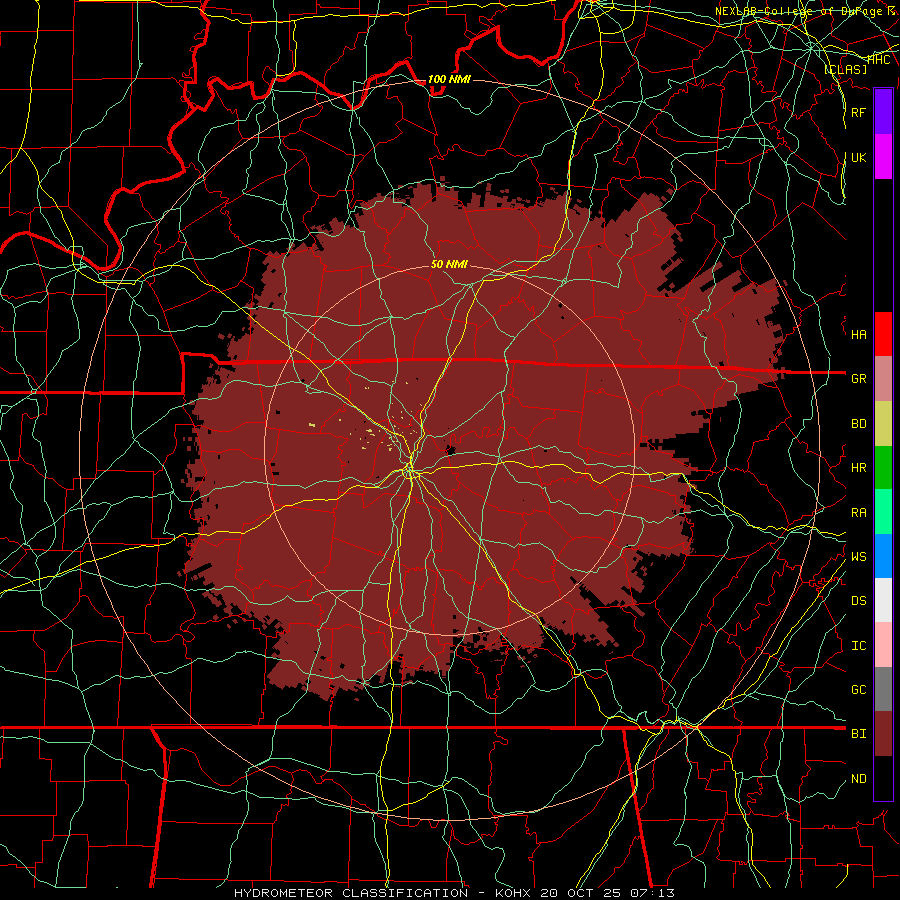Click the WS legend label
This screenshot has width=900, height=900.
click(x=859, y=557)
